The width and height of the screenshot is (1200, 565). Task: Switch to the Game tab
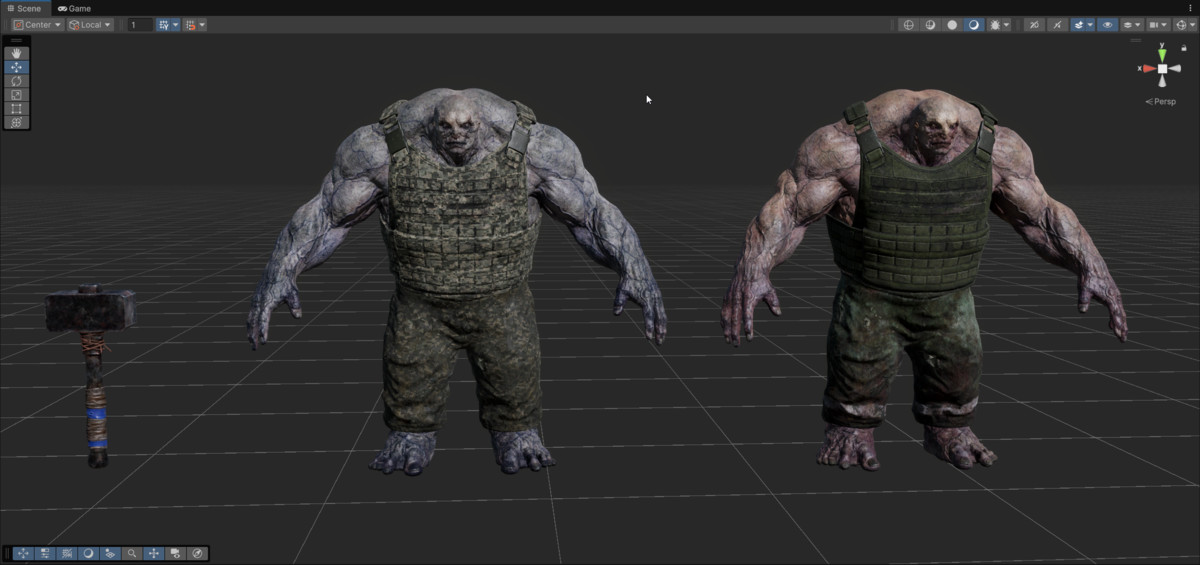click(74, 8)
